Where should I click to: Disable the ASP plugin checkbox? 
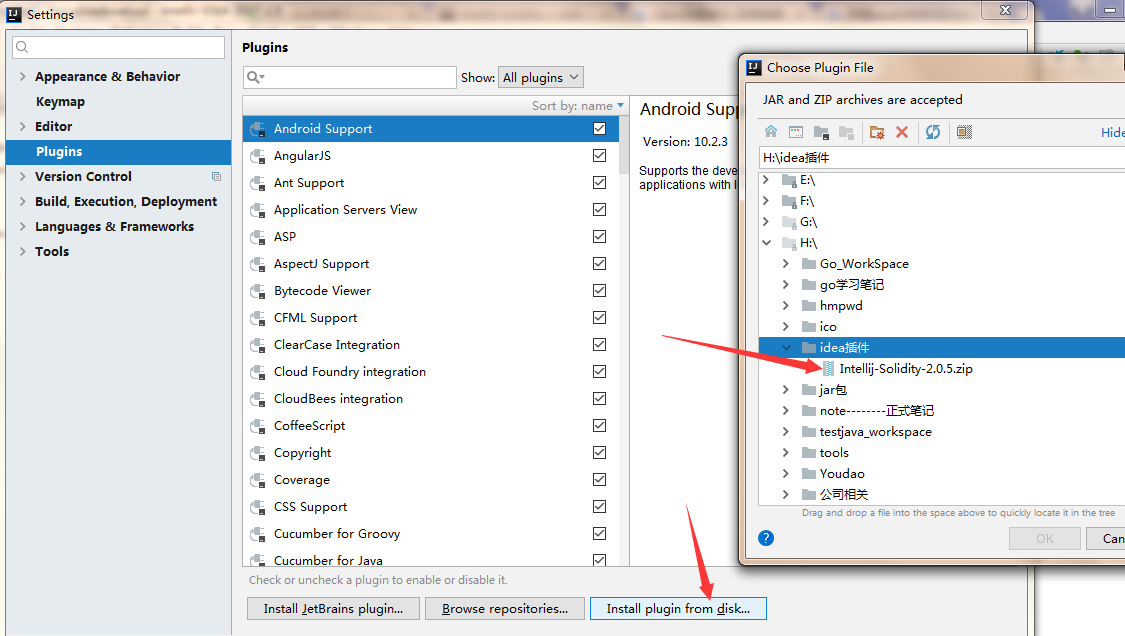click(x=600, y=236)
